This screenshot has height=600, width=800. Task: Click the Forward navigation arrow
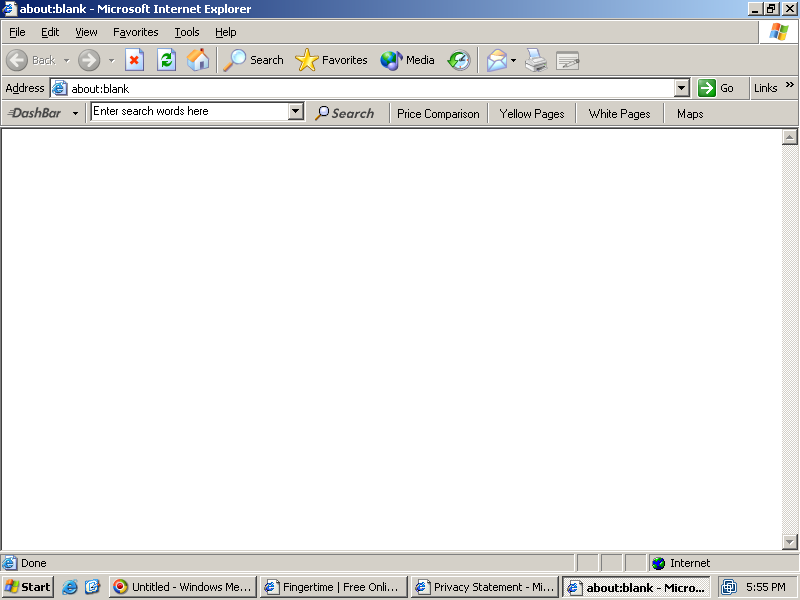pyautogui.click(x=89, y=60)
